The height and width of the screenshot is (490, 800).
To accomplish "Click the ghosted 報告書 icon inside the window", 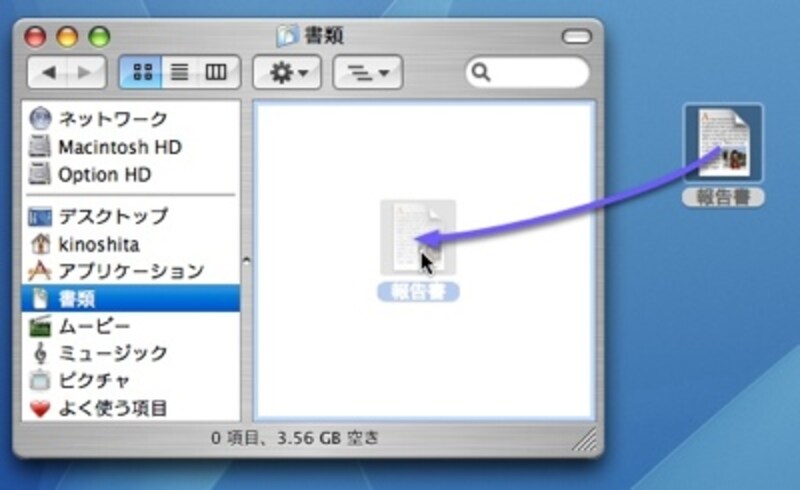I will tap(418, 237).
